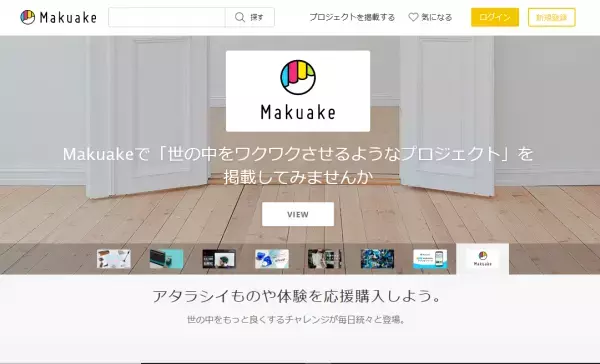
Task: Select the dark collage carousel thumbnail
Action: pos(325,259)
